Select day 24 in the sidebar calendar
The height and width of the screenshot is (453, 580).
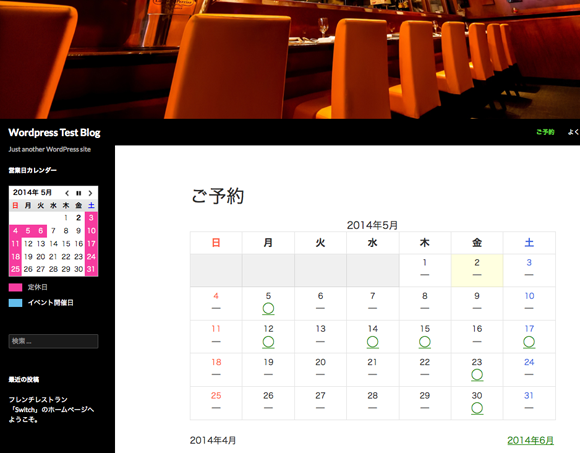click(91, 256)
